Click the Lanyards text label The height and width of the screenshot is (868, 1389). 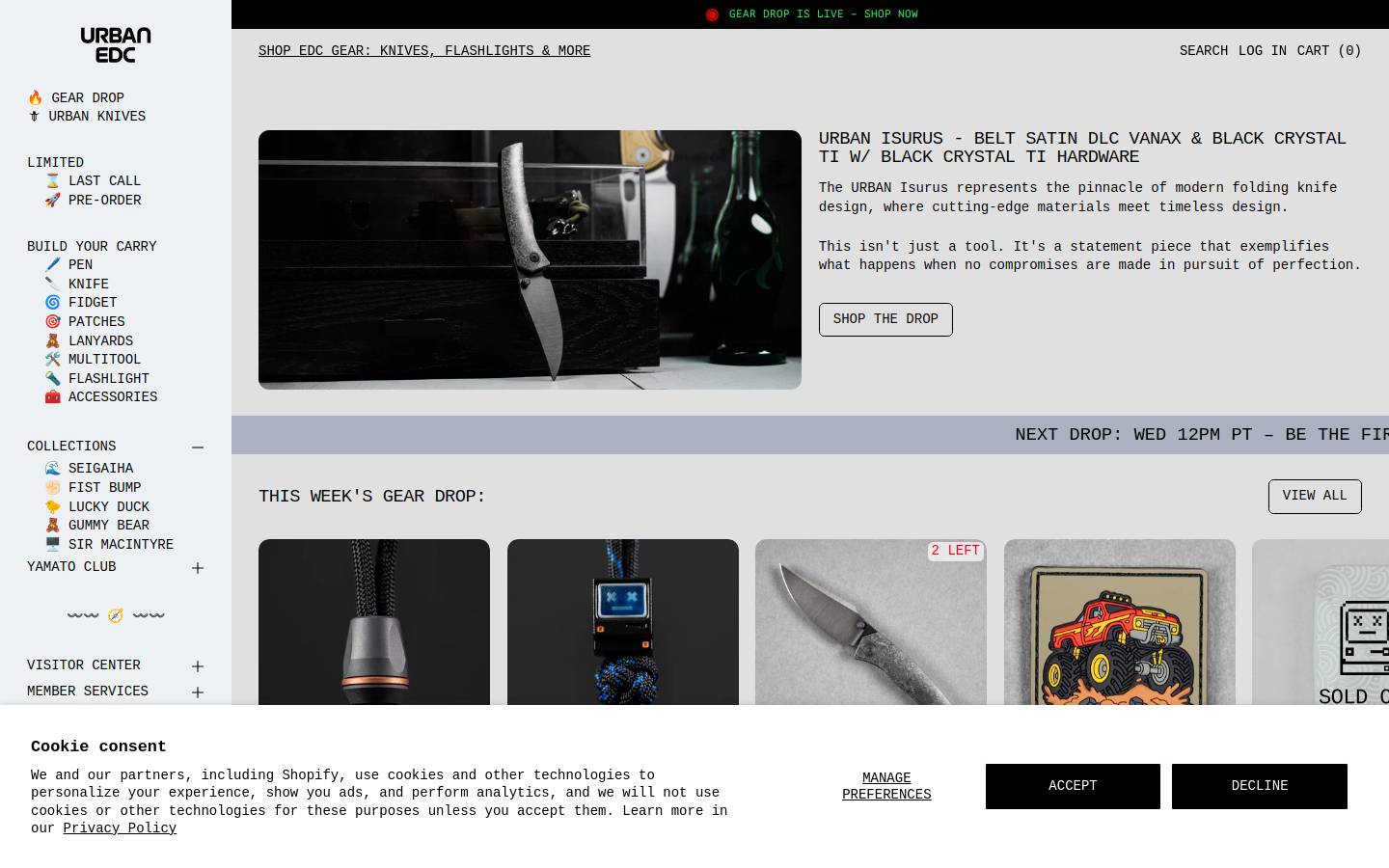tap(100, 341)
